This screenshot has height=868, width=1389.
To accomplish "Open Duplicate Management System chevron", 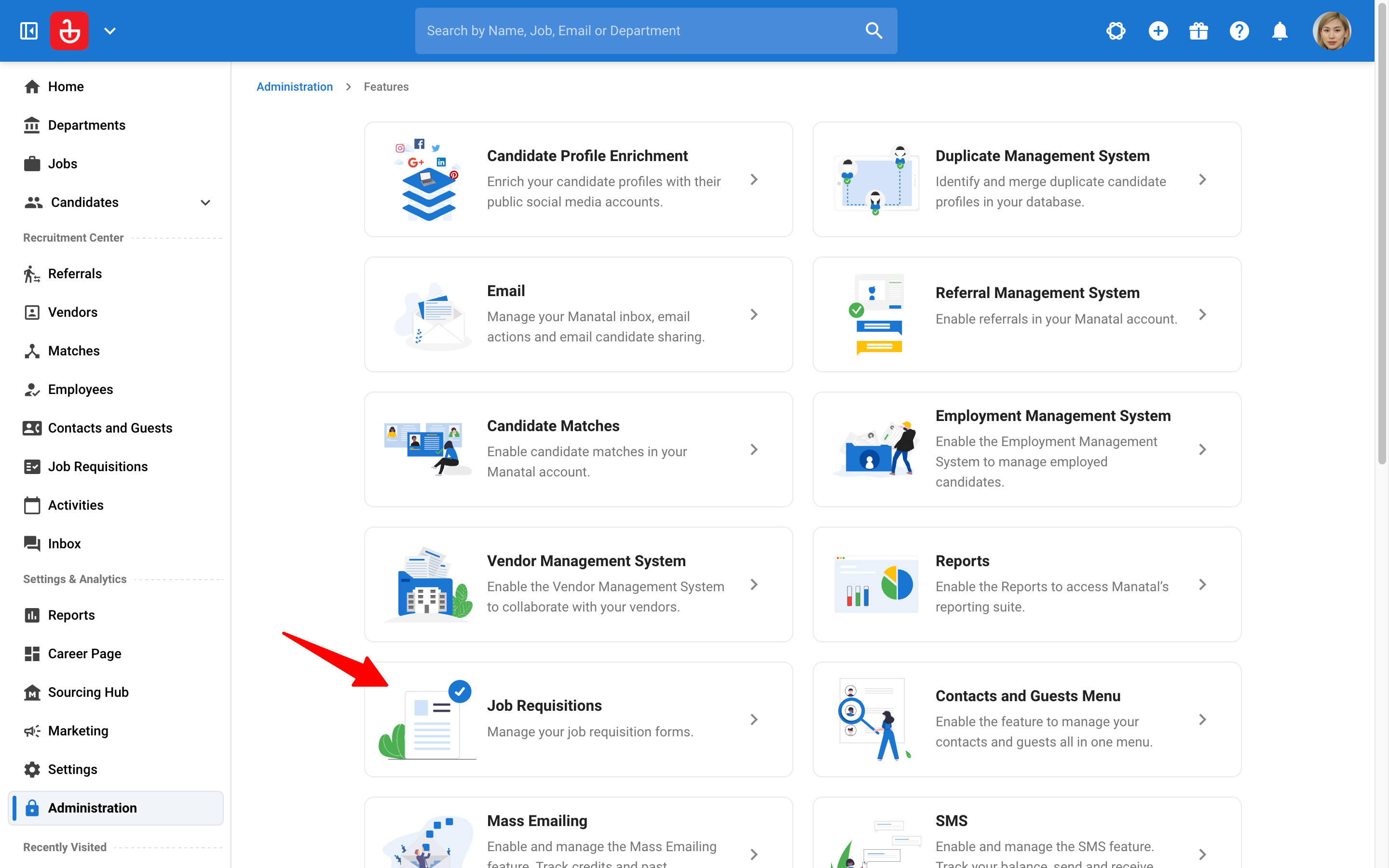I will (x=1202, y=180).
